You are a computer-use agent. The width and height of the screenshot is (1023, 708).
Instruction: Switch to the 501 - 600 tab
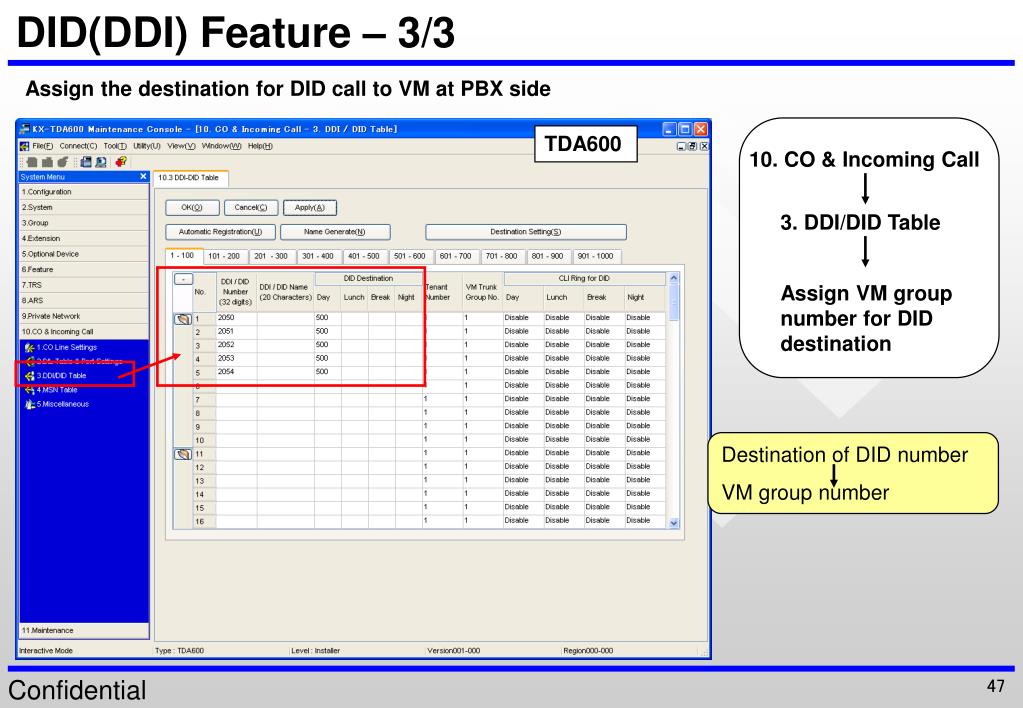pos(409,256)
